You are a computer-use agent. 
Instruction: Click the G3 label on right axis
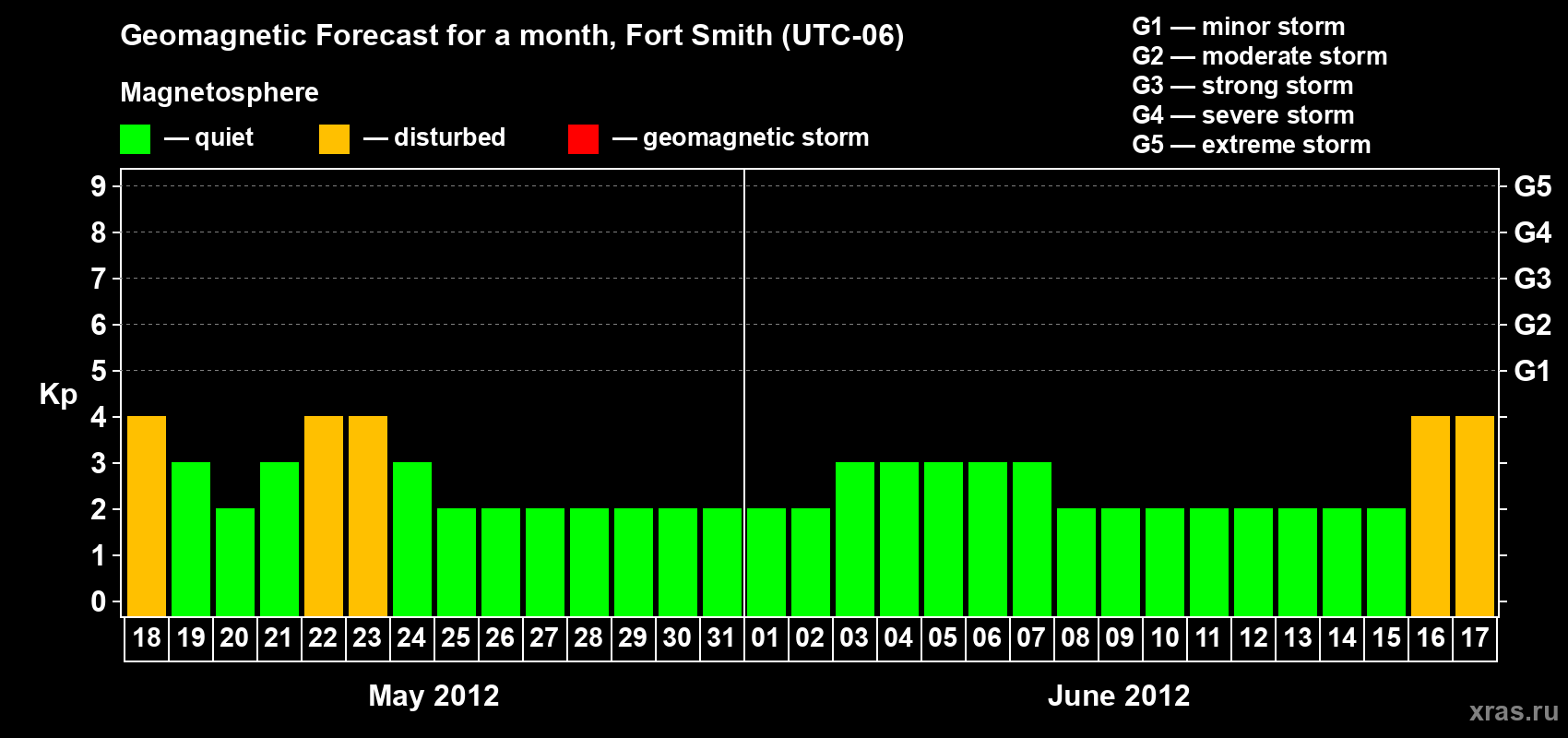(1533, 279)
